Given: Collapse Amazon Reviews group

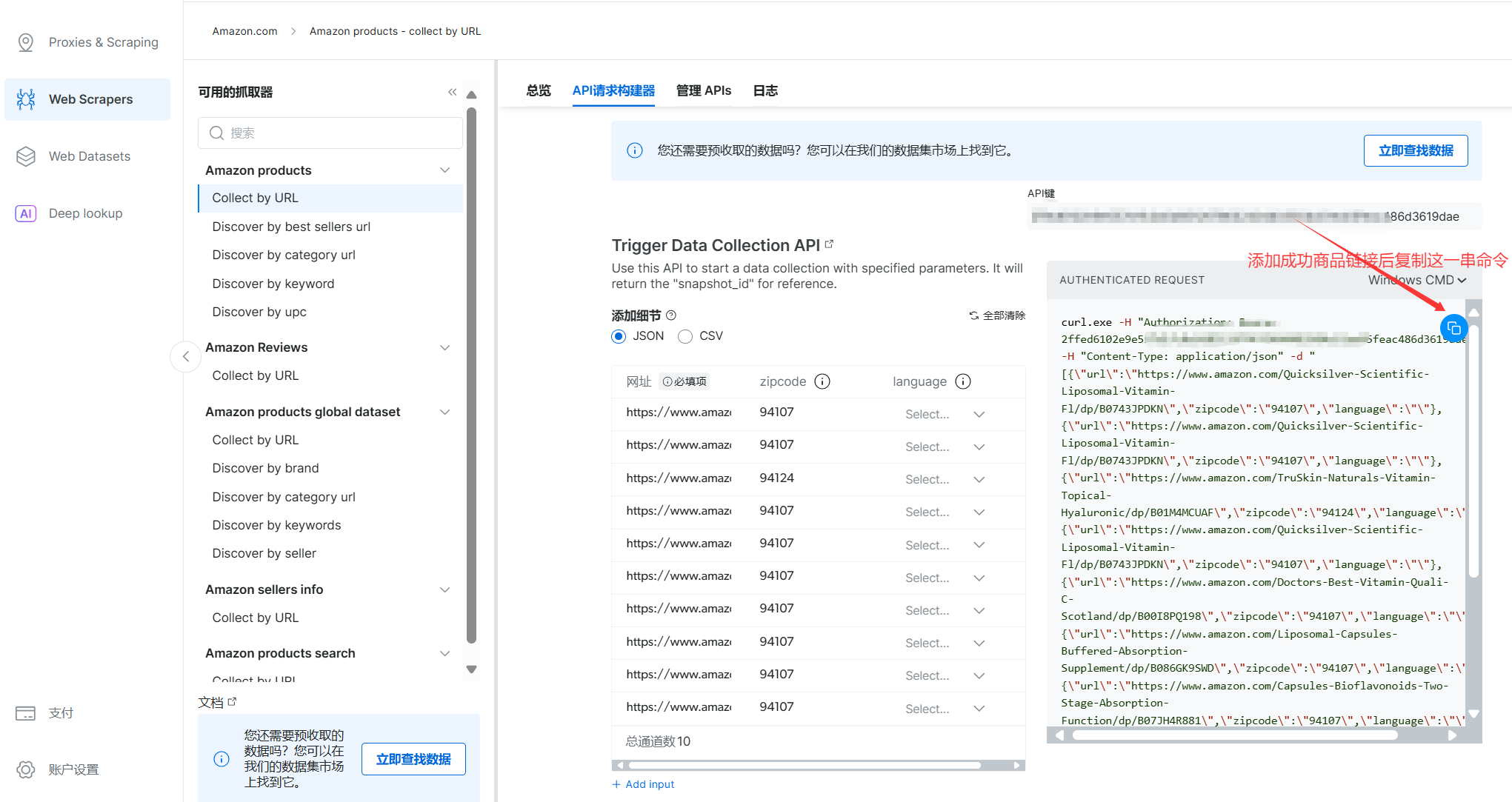Looking at the screenshot, I should pos(444,347).
